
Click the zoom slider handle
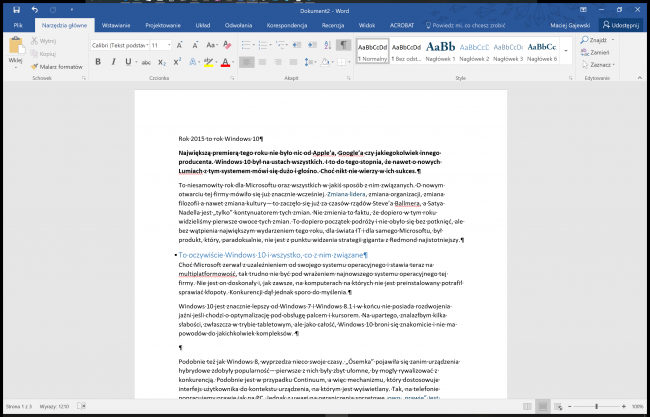coord(597,407)
